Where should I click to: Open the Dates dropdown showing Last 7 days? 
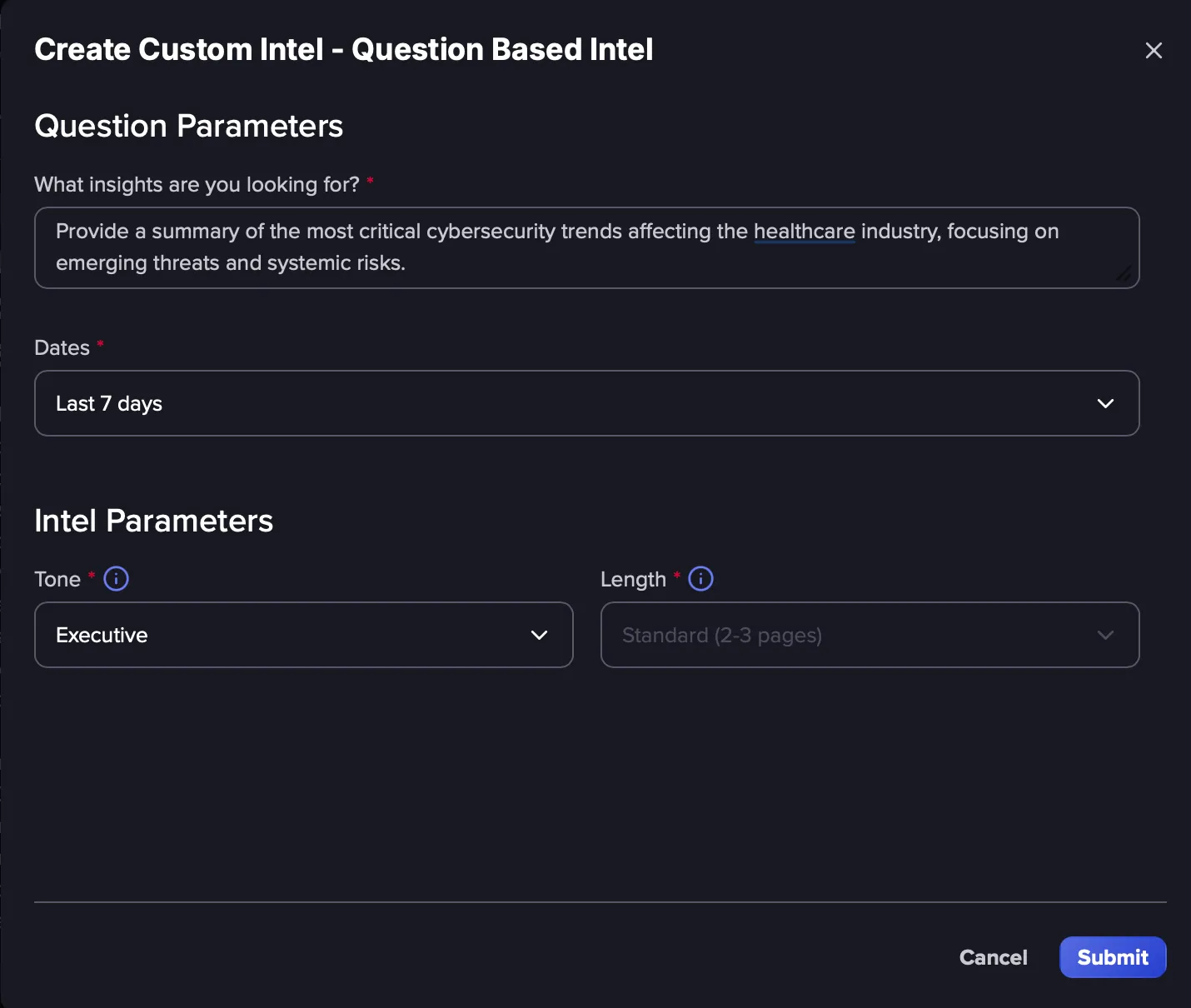pos(586,403)
